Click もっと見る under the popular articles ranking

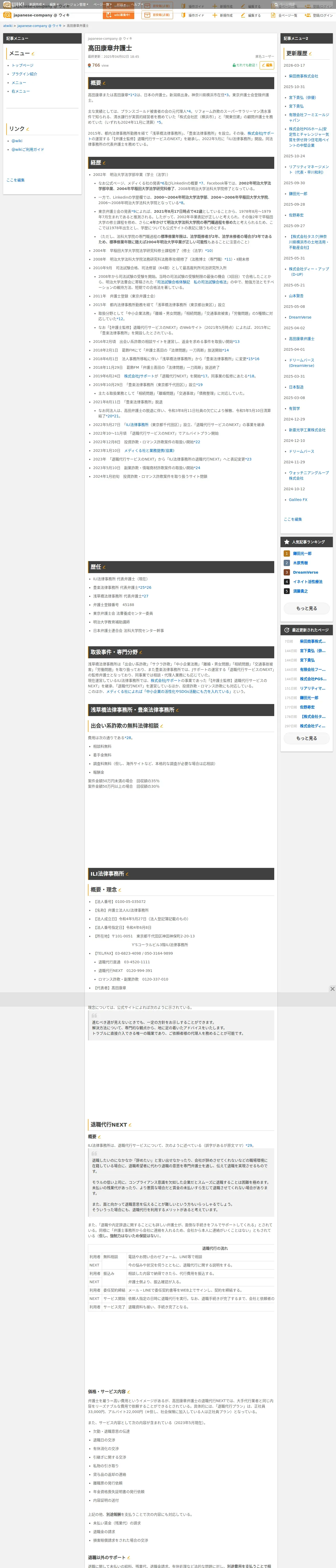(x=307, y=608)
